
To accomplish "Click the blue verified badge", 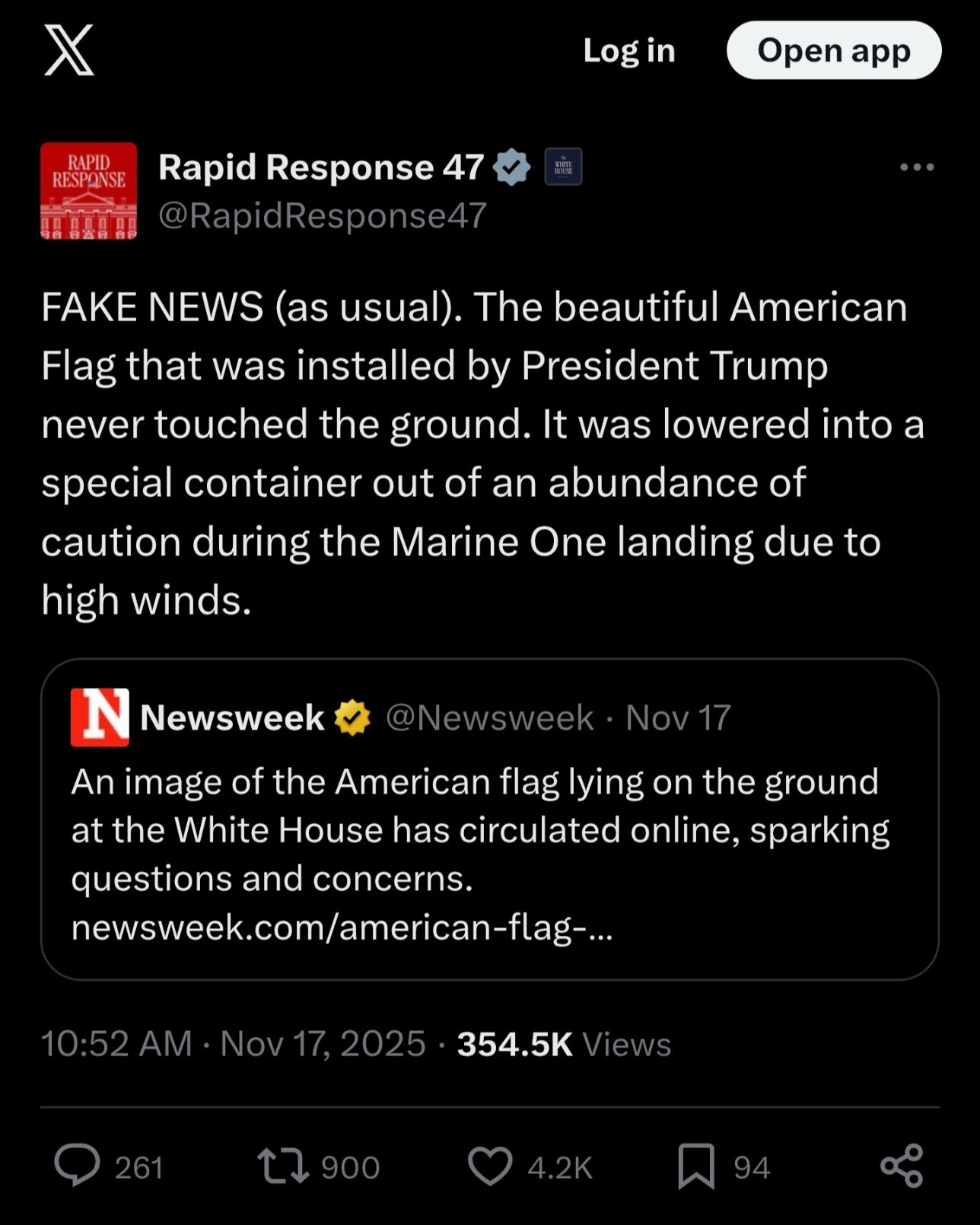I will tap(512, 167).
